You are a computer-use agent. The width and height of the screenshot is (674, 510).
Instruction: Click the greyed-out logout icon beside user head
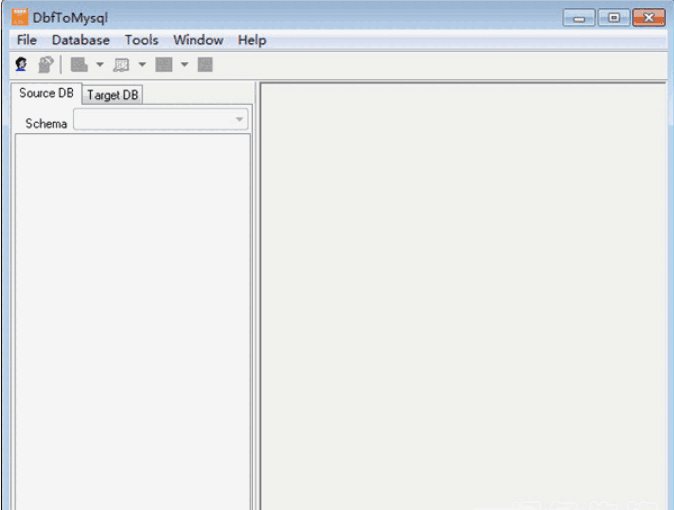coord(46,65)
